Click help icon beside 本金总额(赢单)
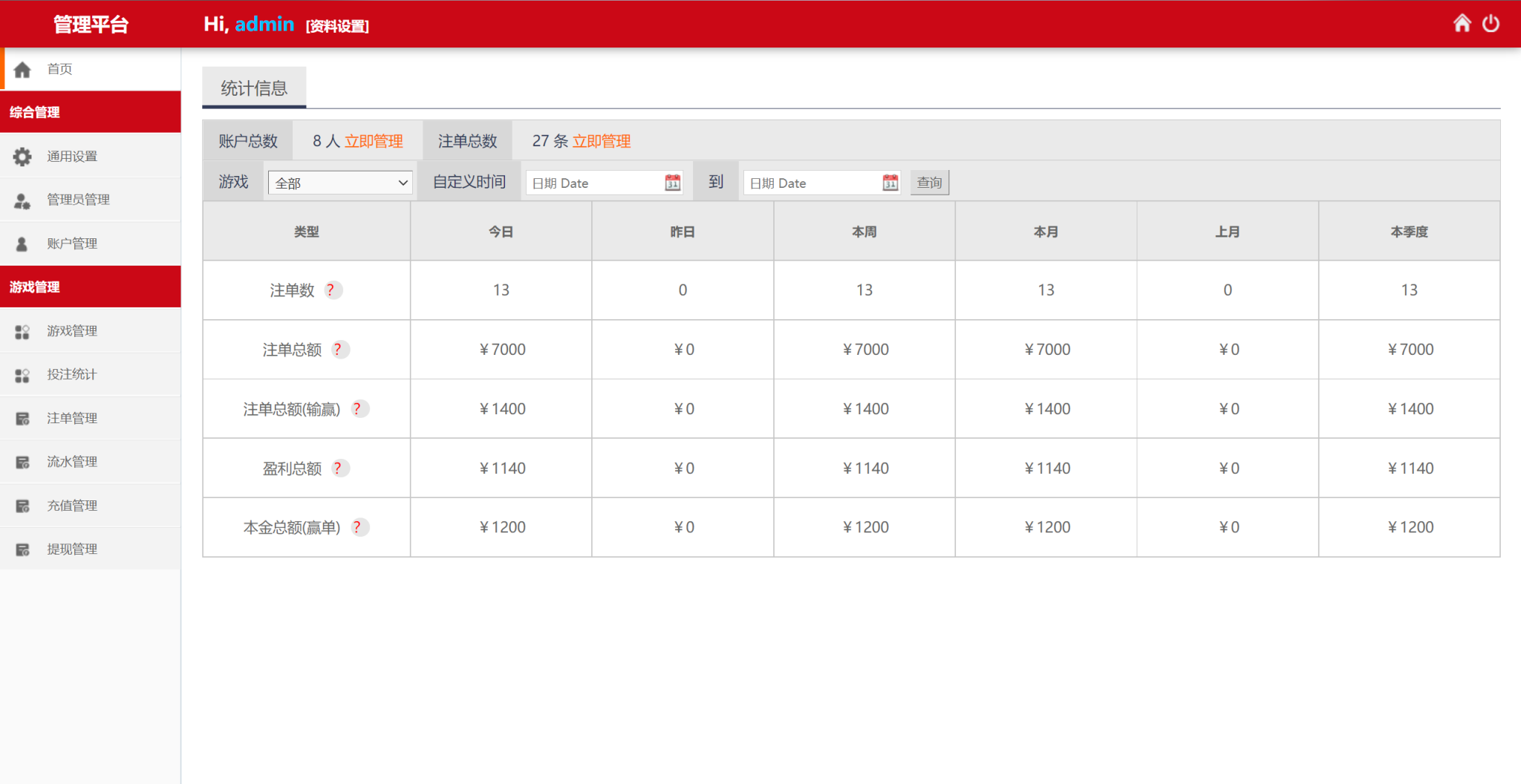Image resolution: width=1521 pixels, height=784 pixels. [358, 527]
